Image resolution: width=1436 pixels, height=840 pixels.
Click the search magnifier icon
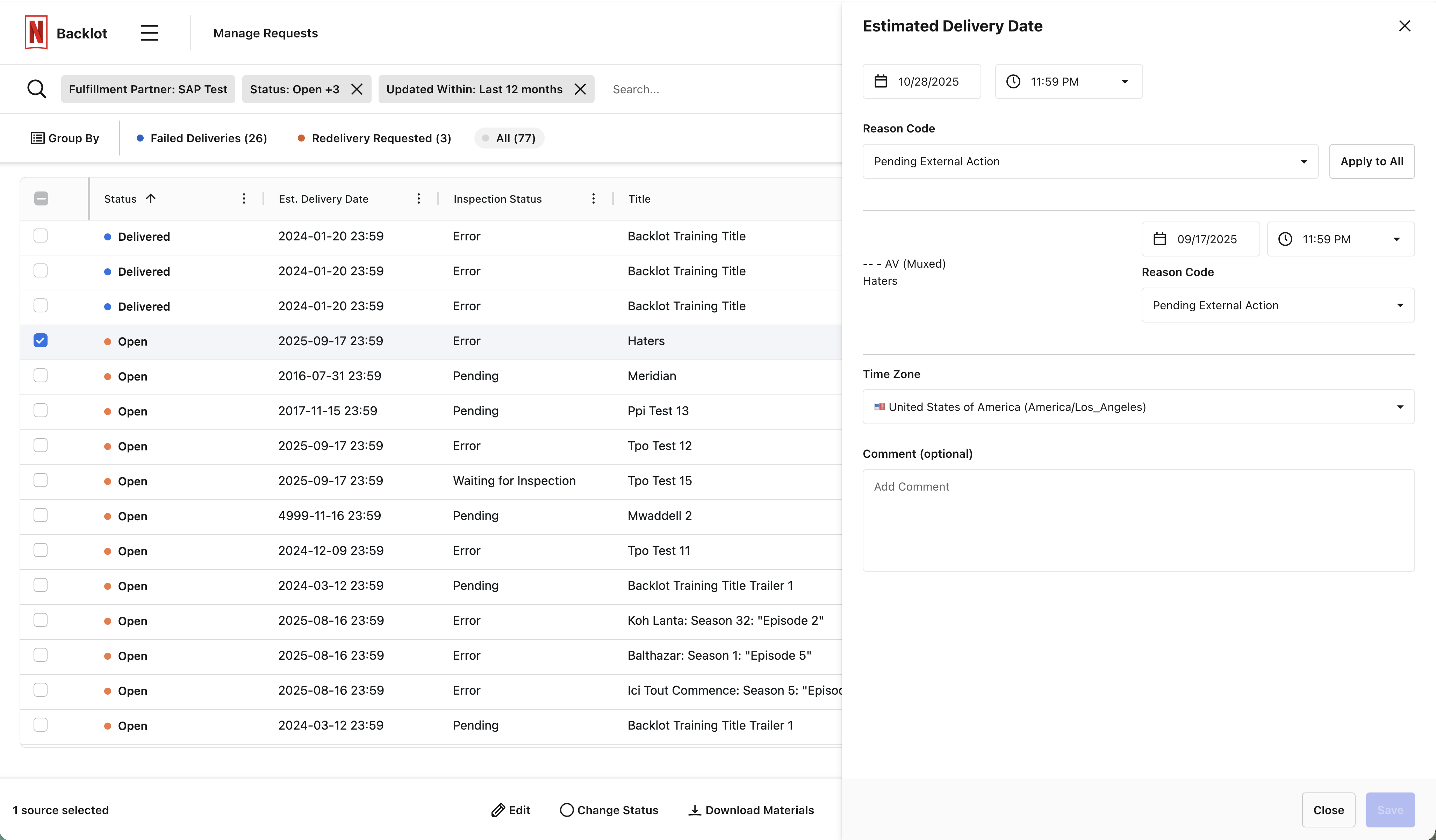(x=37, y=89)
